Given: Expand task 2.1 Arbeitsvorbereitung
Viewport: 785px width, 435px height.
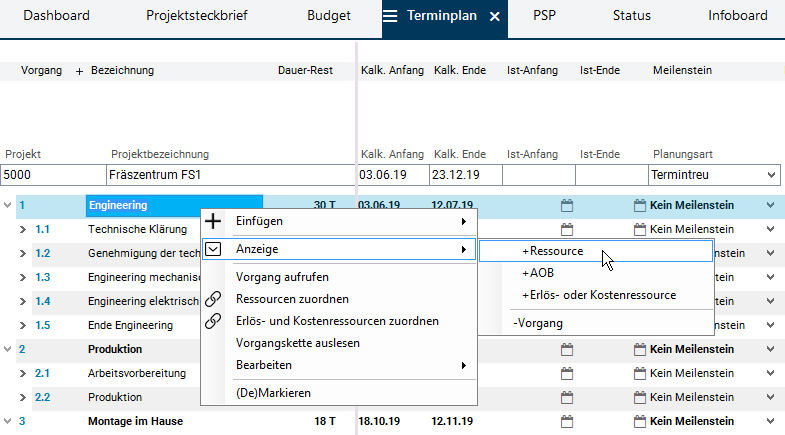Looking at the screenshot, I should point(24,374).
